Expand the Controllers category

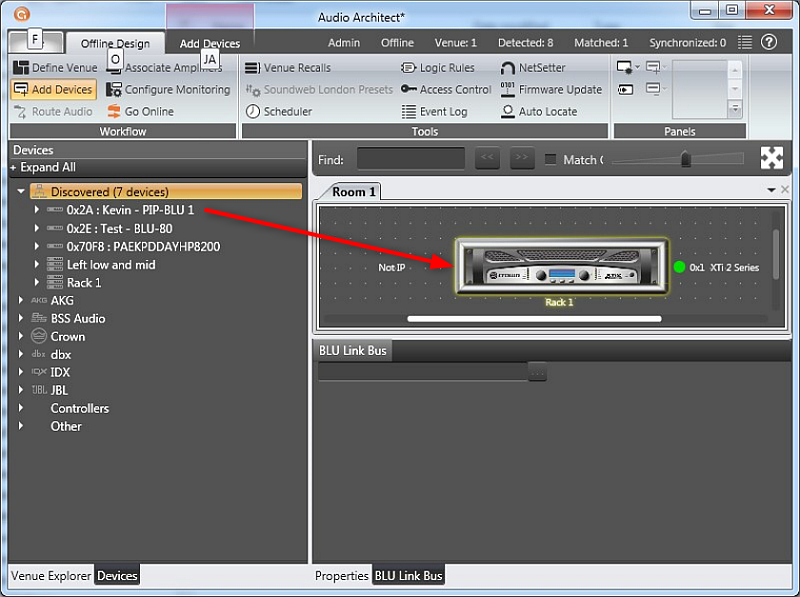(x=20, y=408)
